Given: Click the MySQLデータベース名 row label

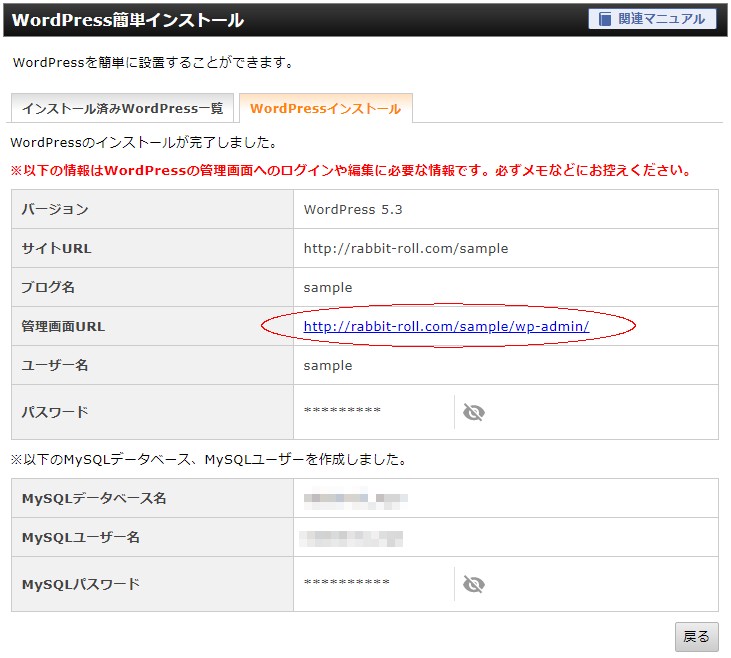Looking at the screenshot, I should 94,499.
